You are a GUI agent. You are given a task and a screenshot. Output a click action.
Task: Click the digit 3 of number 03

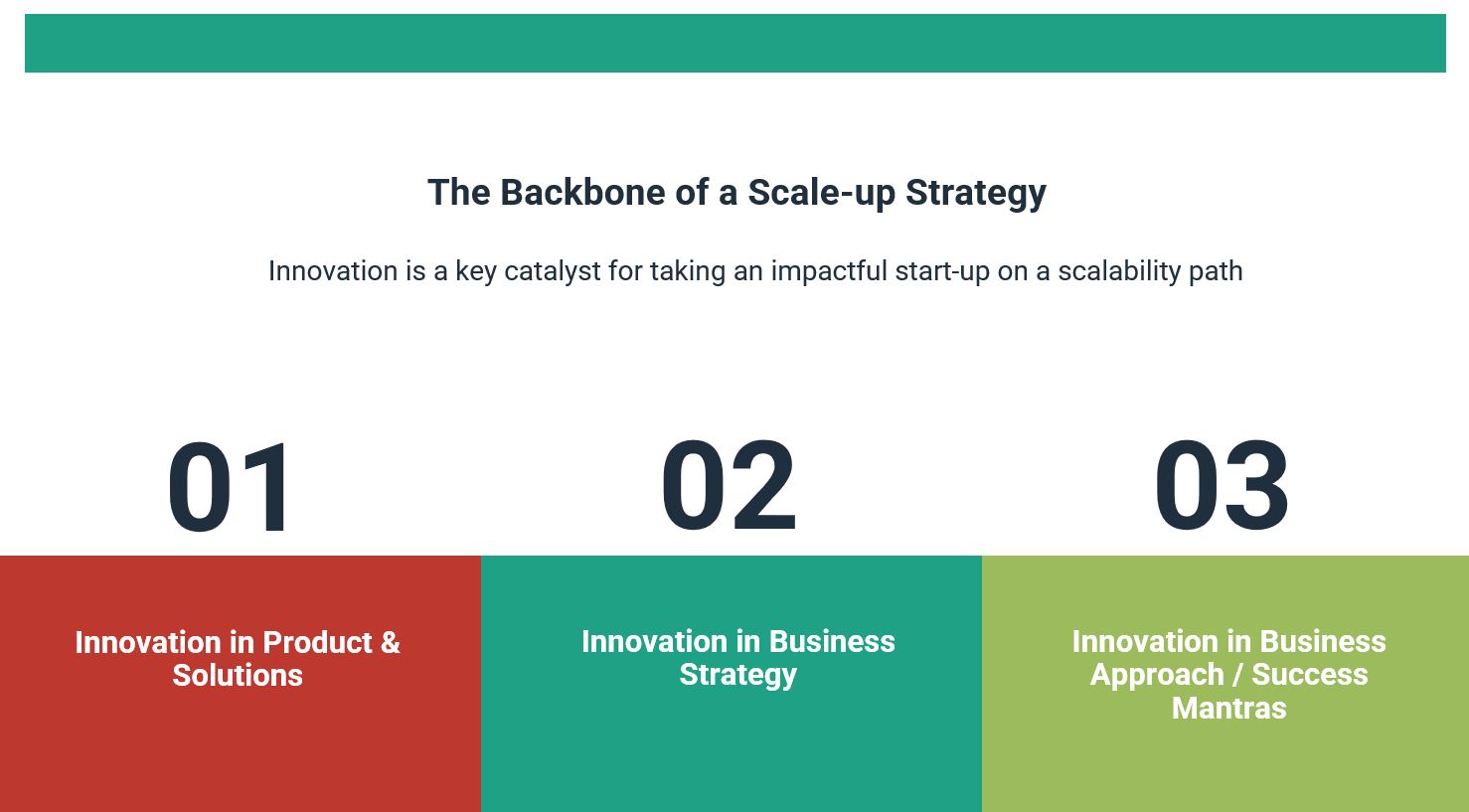tap(1257, 487)
